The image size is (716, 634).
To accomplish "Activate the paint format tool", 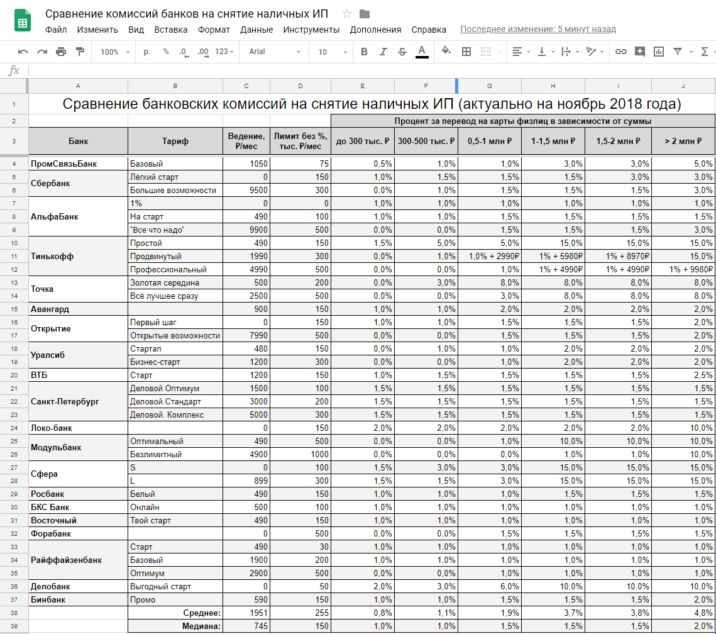I will (80, 52).
